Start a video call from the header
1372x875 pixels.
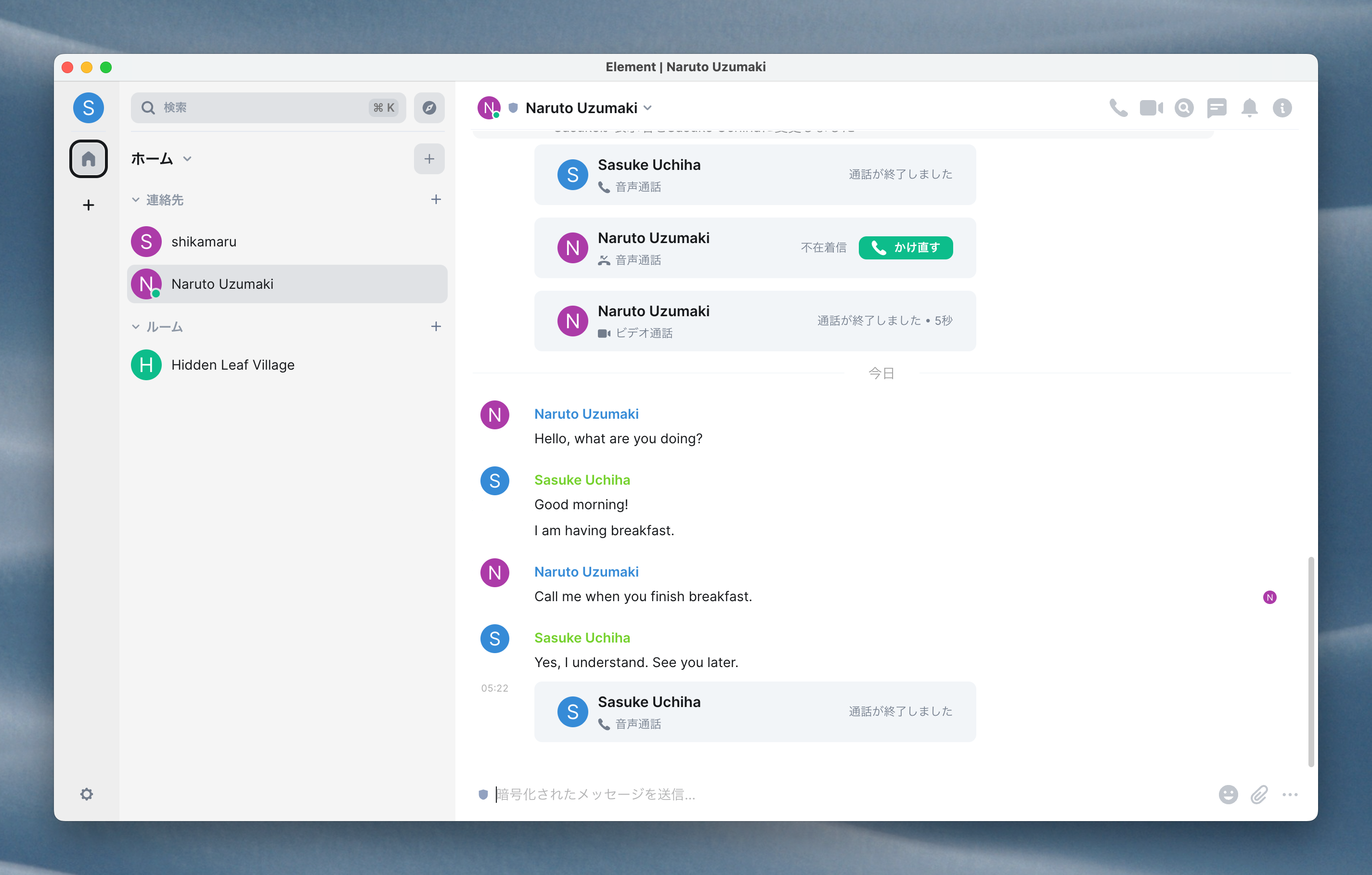pyautogui.click(x=1151, y=108)
